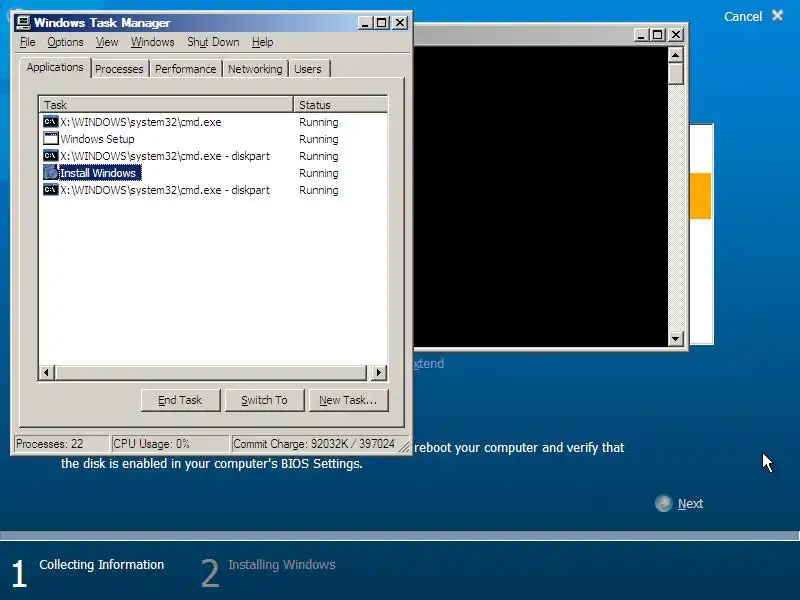Switch to the Applications tab
The image size is (800, 600).
(55, 67)
